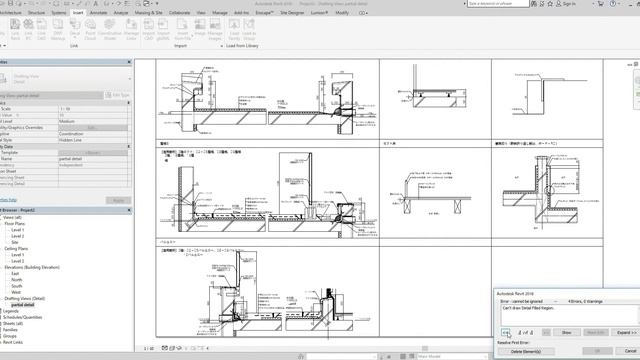
Task: Click the Help question mark icon
Action: click(613, 4)
